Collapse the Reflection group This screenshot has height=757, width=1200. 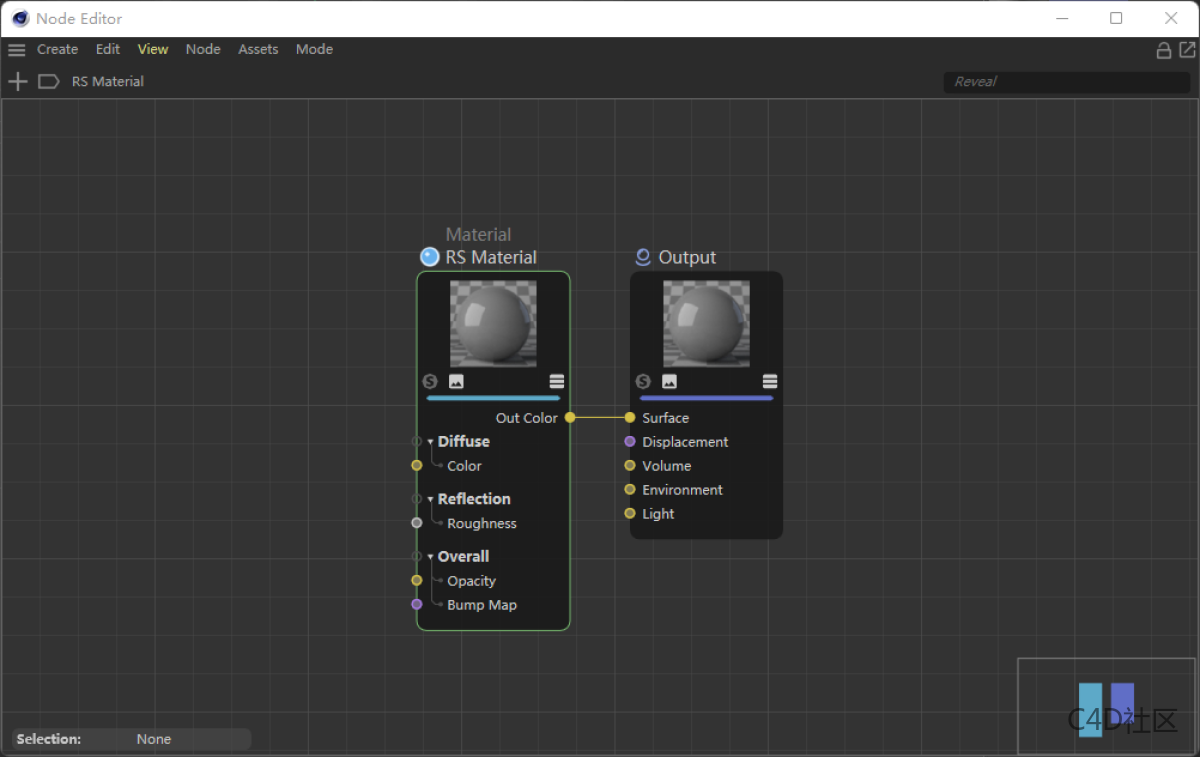(431, 499)
